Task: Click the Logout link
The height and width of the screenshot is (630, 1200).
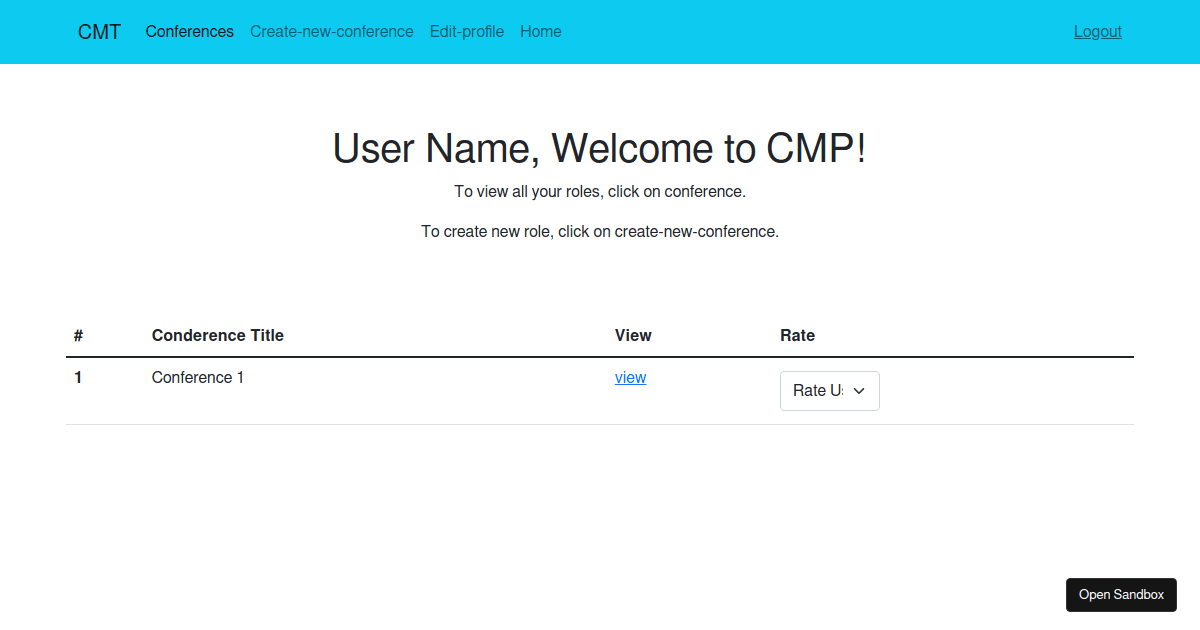Action: tap(1097, 31)
